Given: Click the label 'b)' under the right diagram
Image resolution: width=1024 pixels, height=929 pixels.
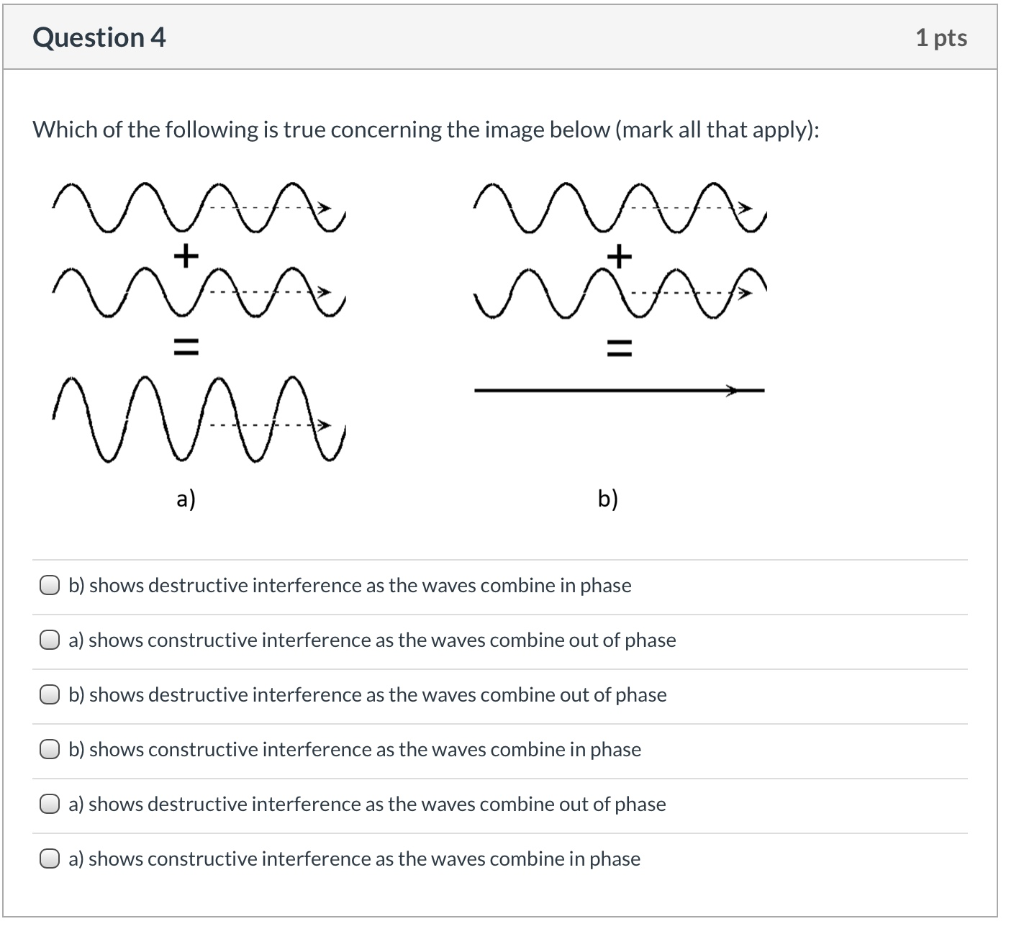Looking at the screenshot, I should coord(608,497).
